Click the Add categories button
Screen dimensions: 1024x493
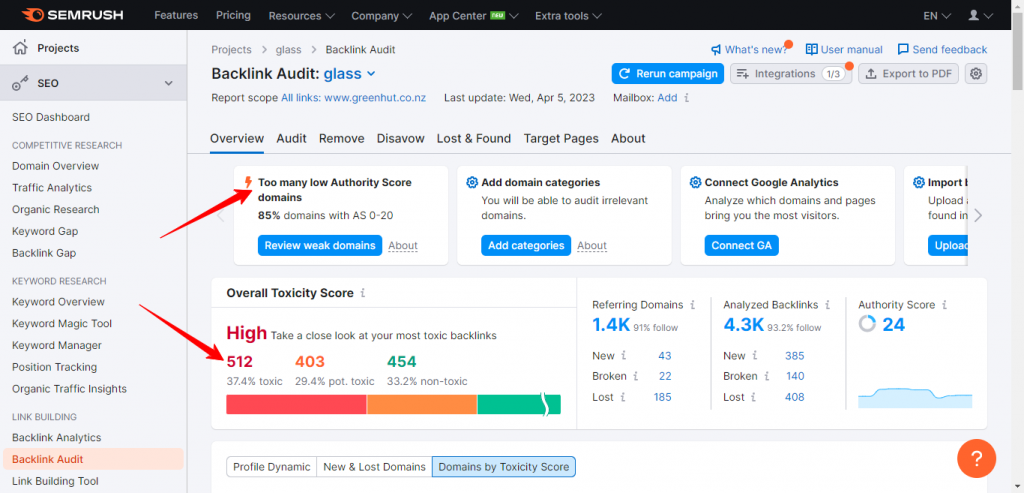click(x=526, y=246)
